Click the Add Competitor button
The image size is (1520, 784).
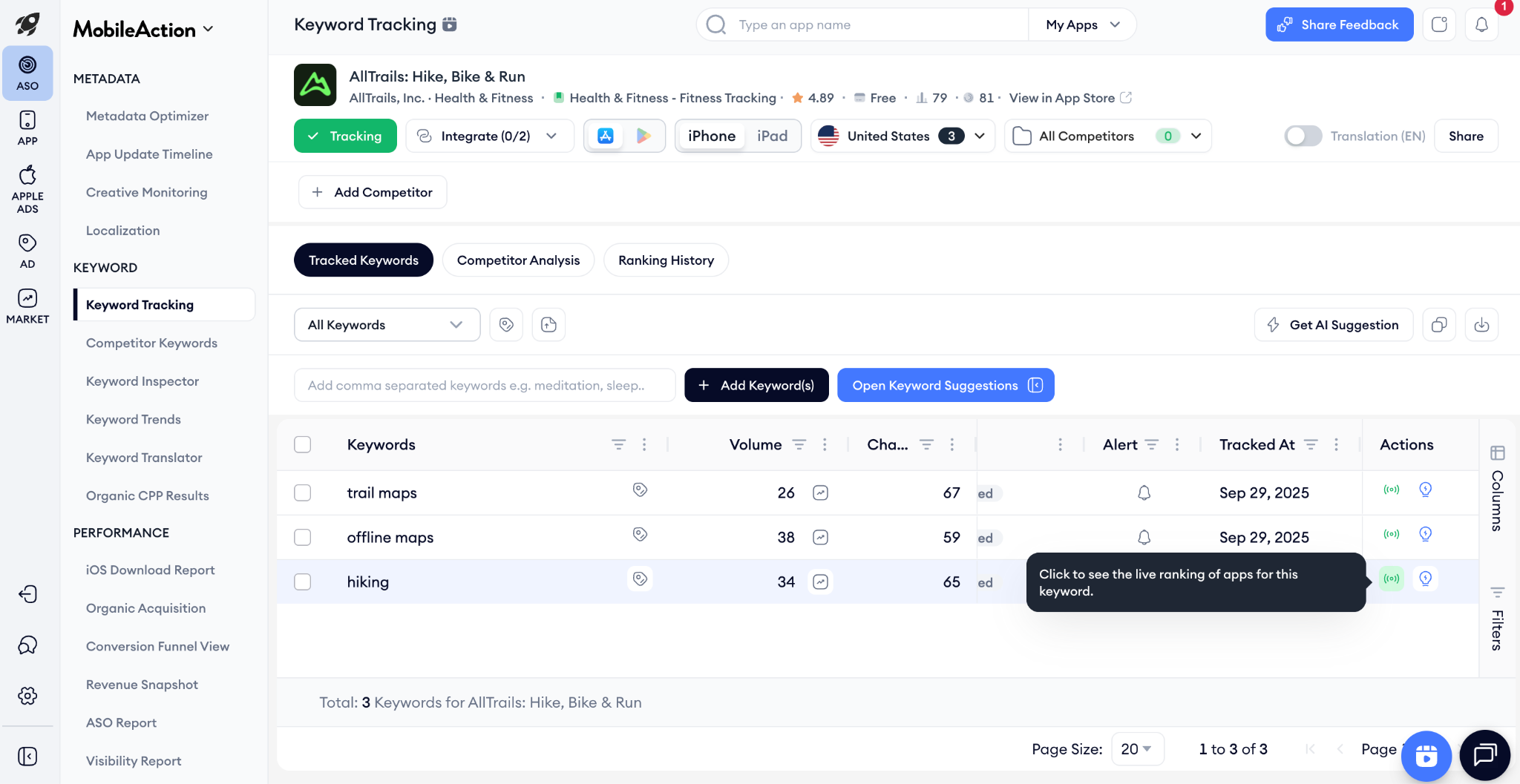373,192
